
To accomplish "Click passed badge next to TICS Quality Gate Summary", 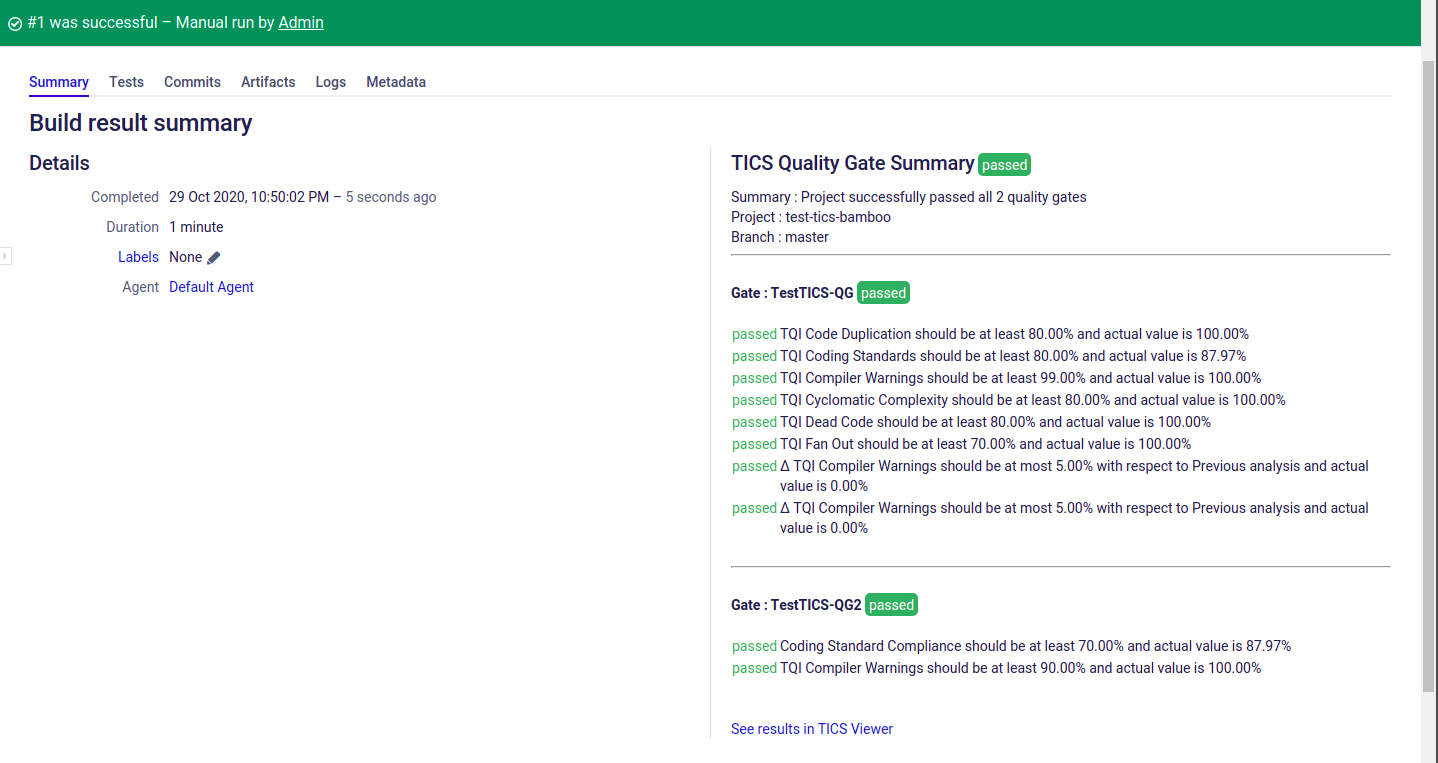I will coord(1004,165).
